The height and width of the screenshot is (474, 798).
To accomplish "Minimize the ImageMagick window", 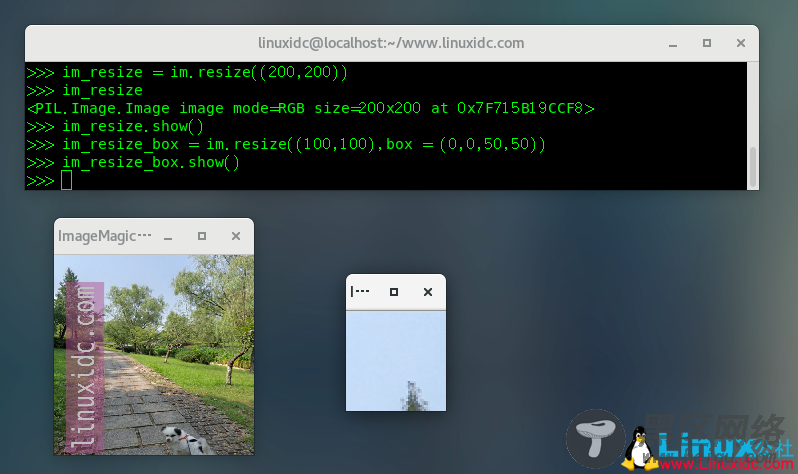I will click(x=168, y=237).
